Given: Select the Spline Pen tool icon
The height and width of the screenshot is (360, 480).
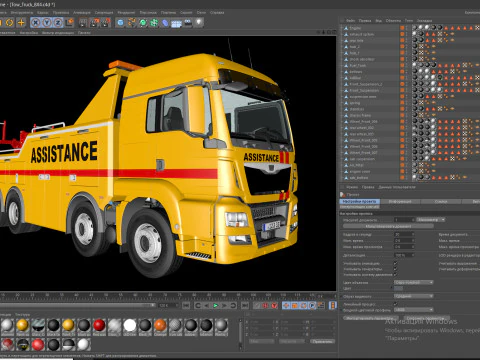Looking at the screenshot, I should [132, 22].
